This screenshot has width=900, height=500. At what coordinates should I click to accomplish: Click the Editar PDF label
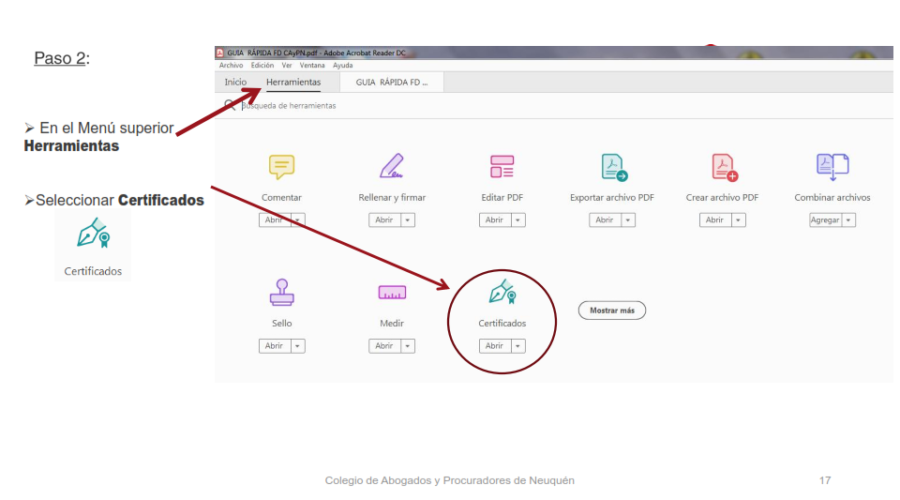pos(502,197)
